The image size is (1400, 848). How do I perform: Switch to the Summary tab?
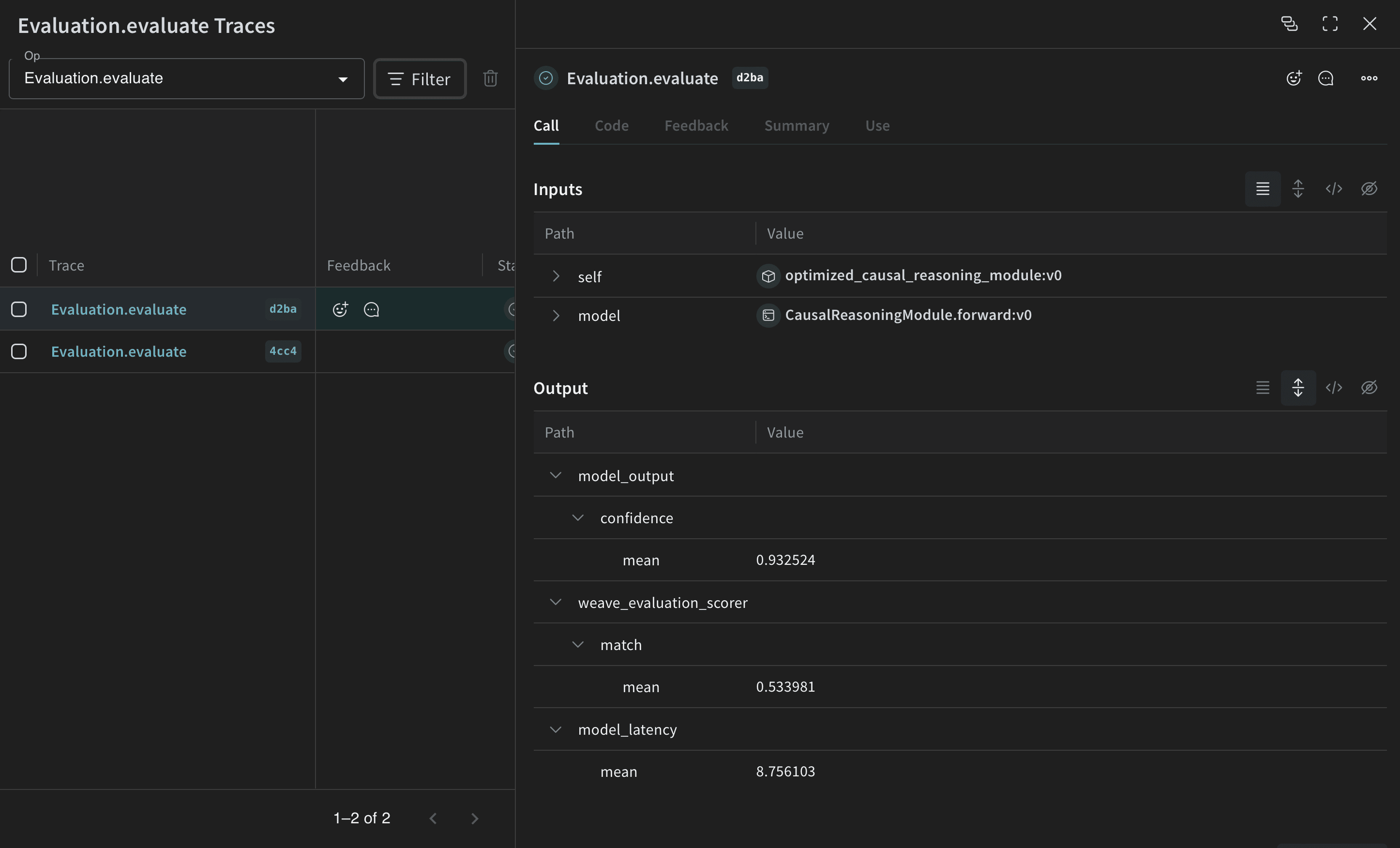point(797,126)
